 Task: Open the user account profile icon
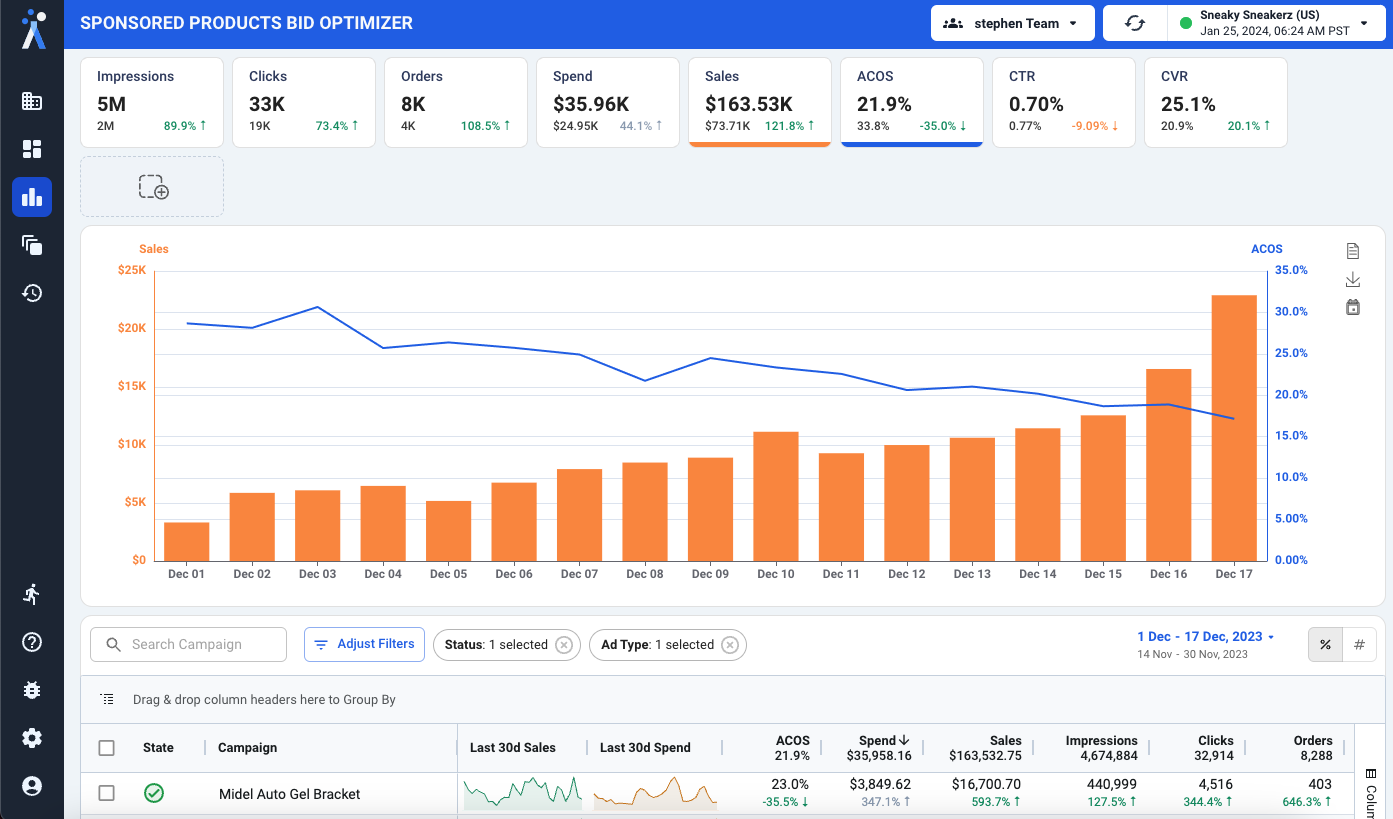pos(32,786)
